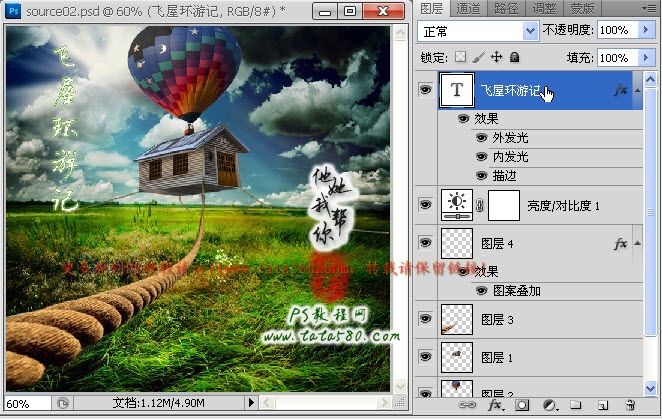Click the 外发光 effect label
This screenshot has width=662, height=419.
[510, 138]
